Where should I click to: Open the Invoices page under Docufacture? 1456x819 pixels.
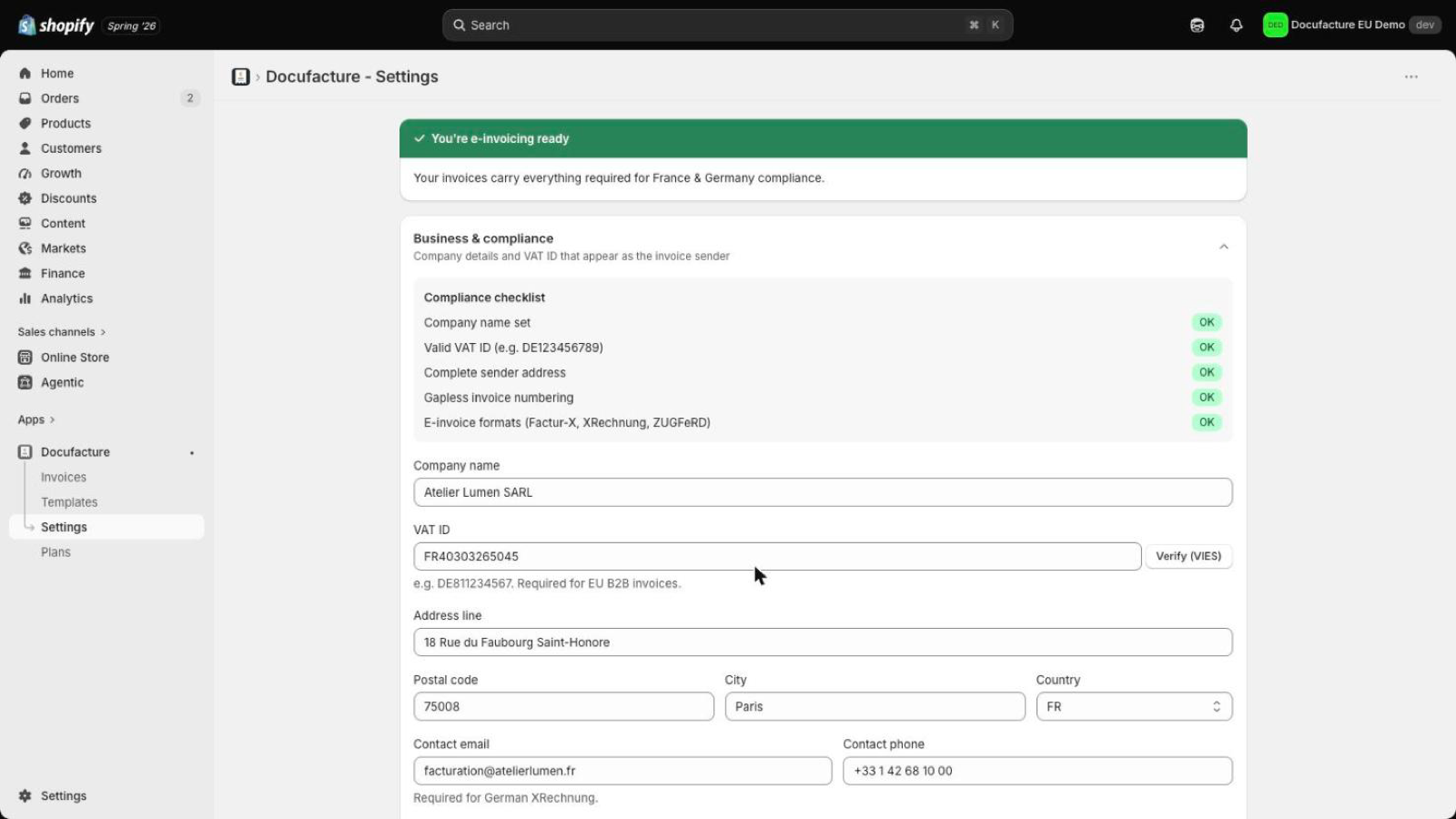pyautogui.click(x=64, y=478)
